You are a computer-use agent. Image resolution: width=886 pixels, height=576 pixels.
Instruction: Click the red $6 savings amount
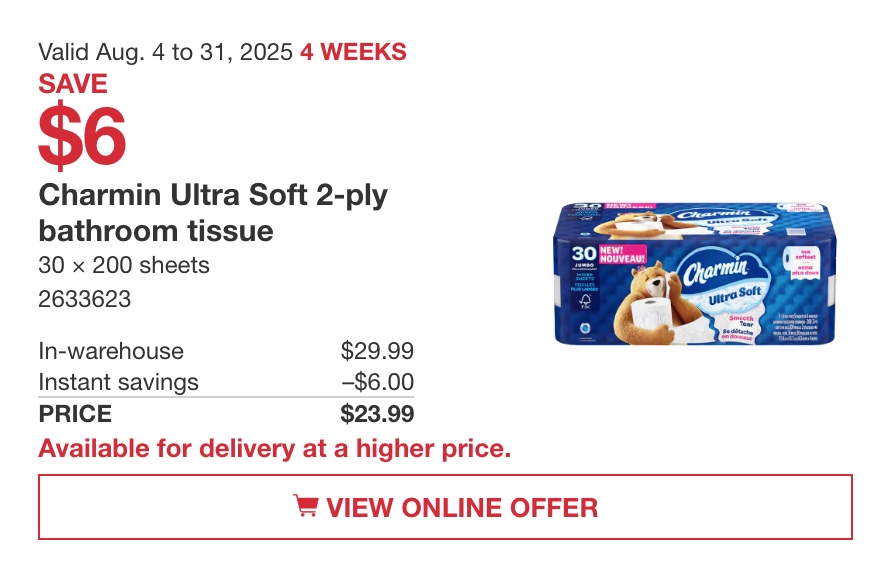point(82,136)
